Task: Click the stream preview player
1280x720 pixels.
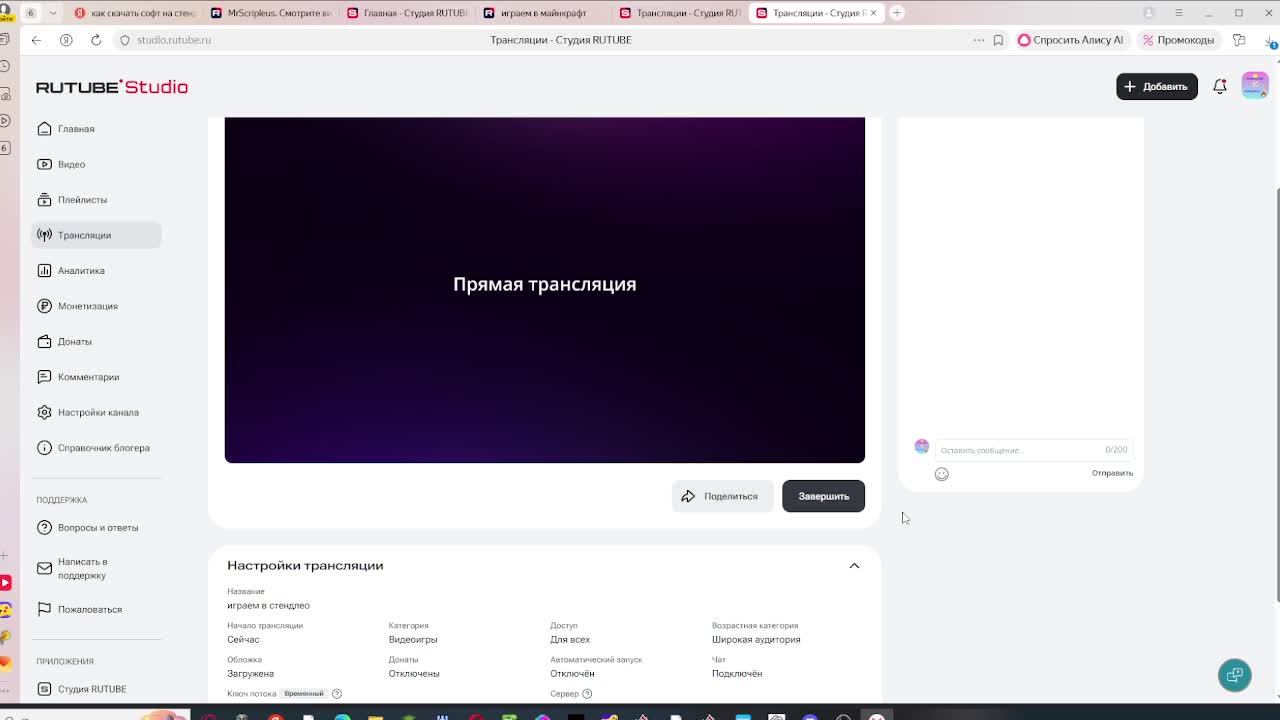Action: (544, 290)
